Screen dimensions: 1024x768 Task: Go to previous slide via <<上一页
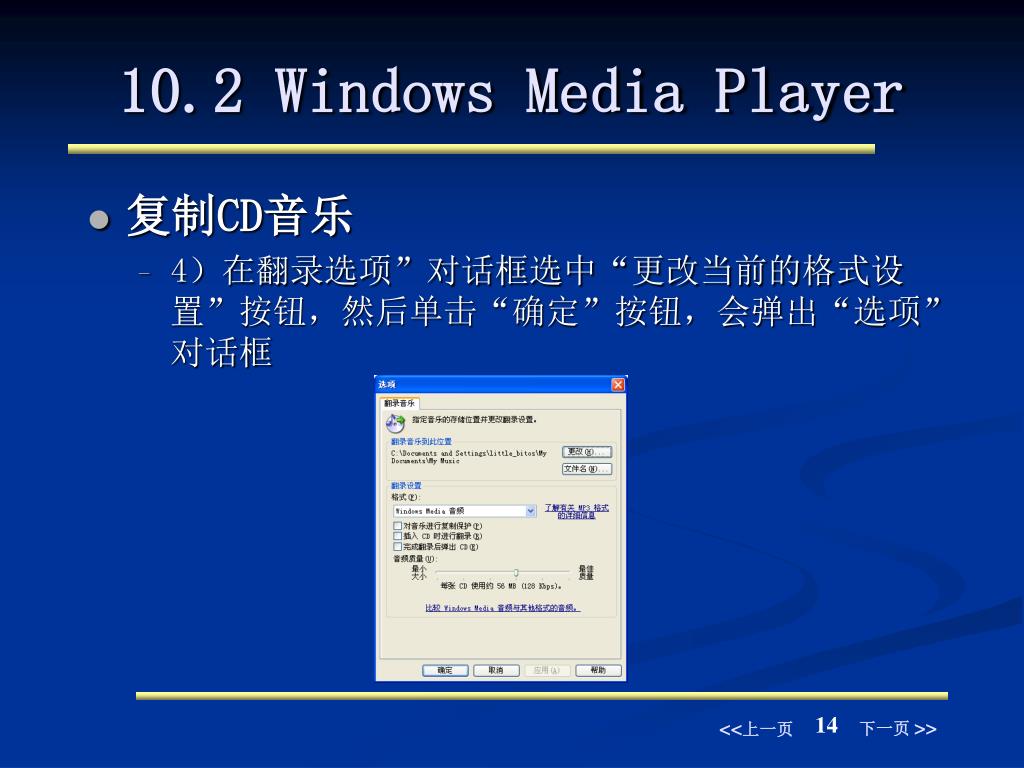pyautogui.click(x=756, y=729)
